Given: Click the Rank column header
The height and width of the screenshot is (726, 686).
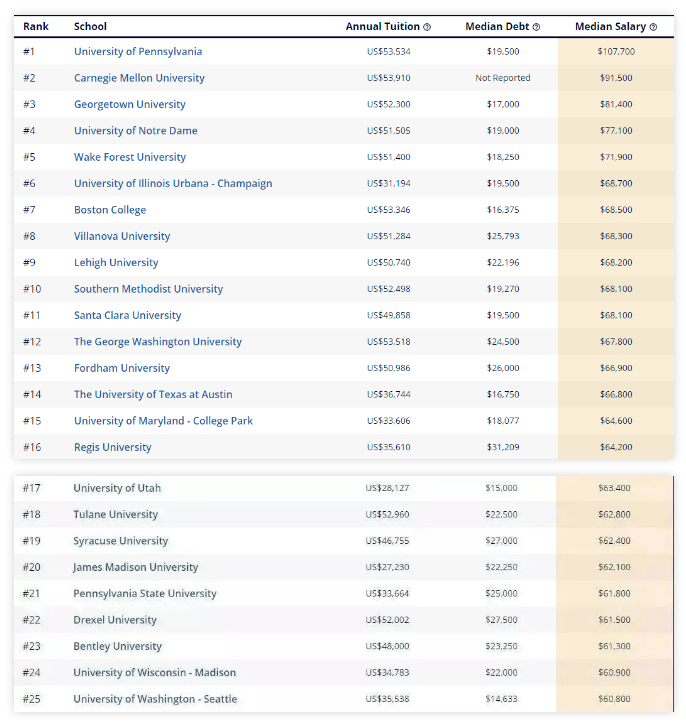Looking at the screenshot, I should [36, 26].
